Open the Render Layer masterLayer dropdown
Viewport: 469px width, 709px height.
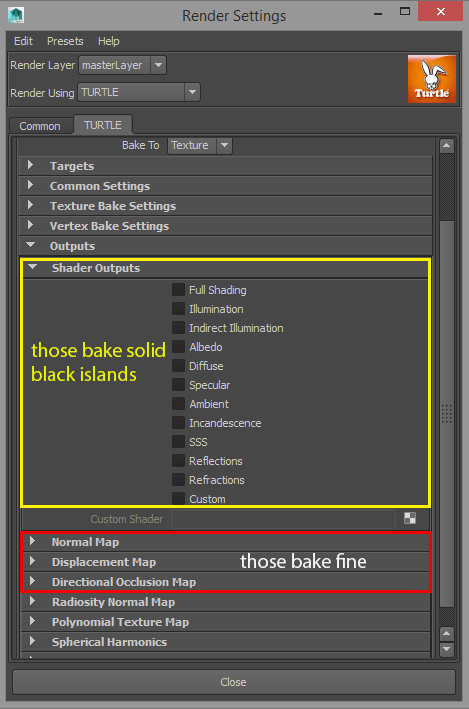pos(123,65)
